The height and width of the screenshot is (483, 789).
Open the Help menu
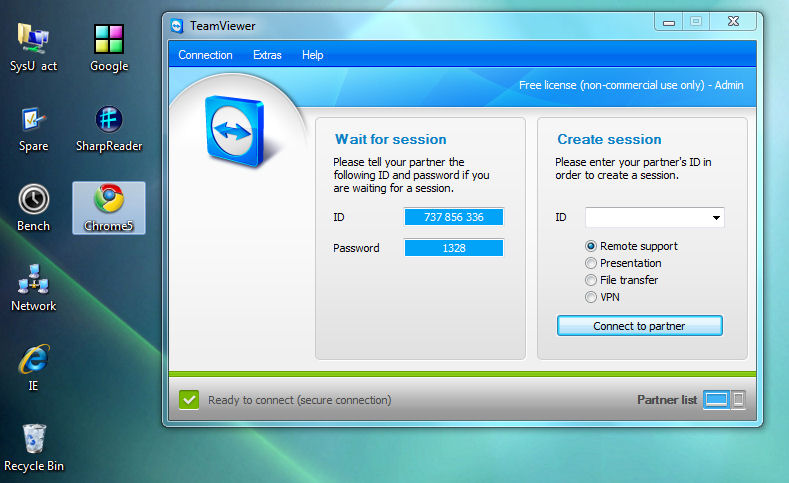[312, 55]
